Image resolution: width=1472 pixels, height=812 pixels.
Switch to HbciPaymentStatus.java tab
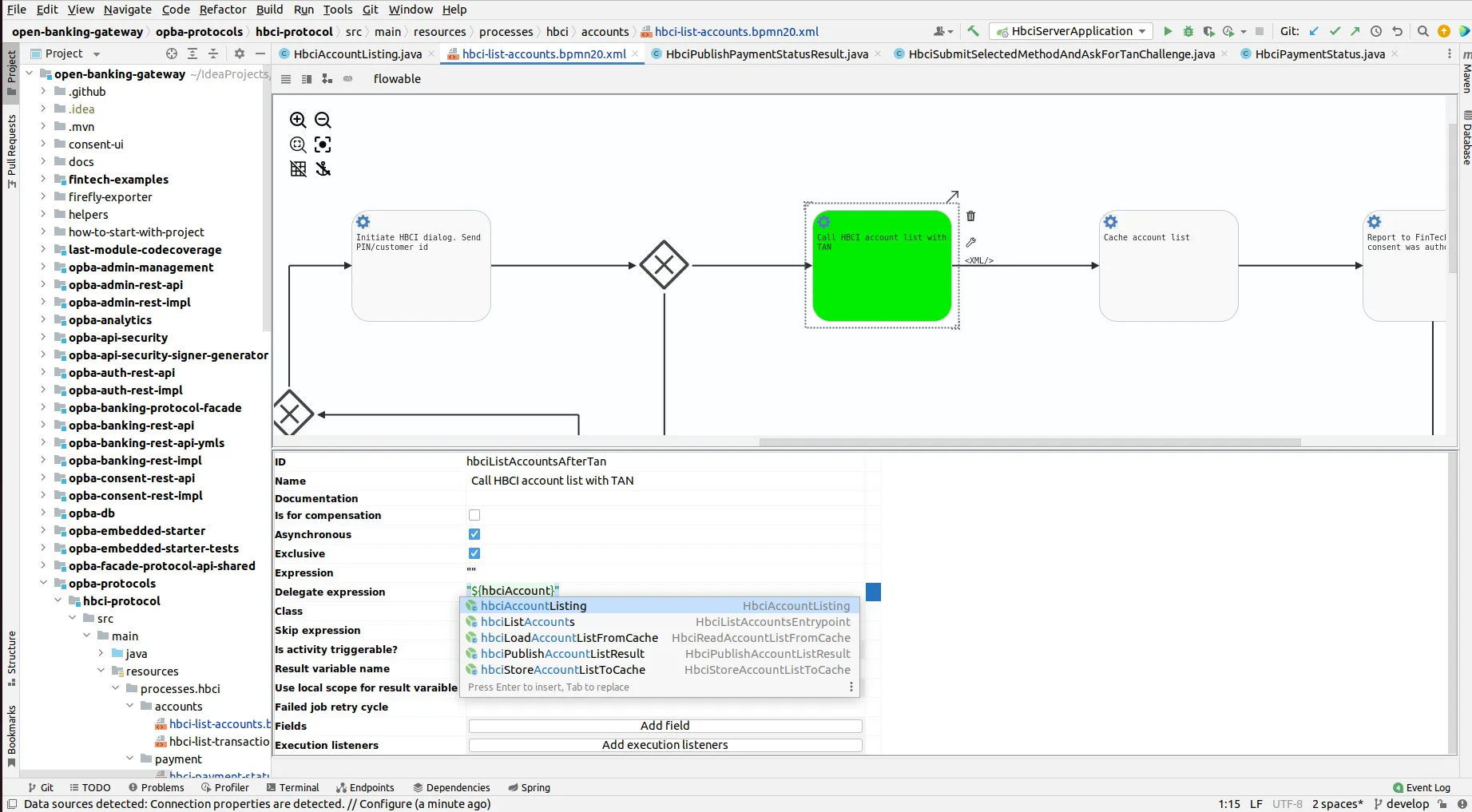(x=1319, y=53)
